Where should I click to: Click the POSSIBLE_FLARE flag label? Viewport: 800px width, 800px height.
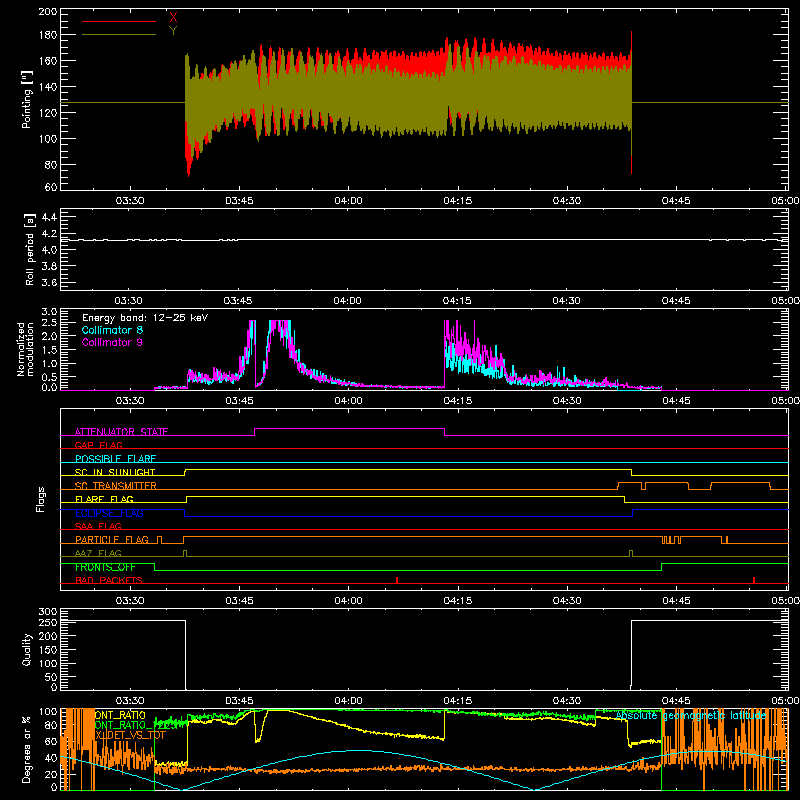coord(115,459)
